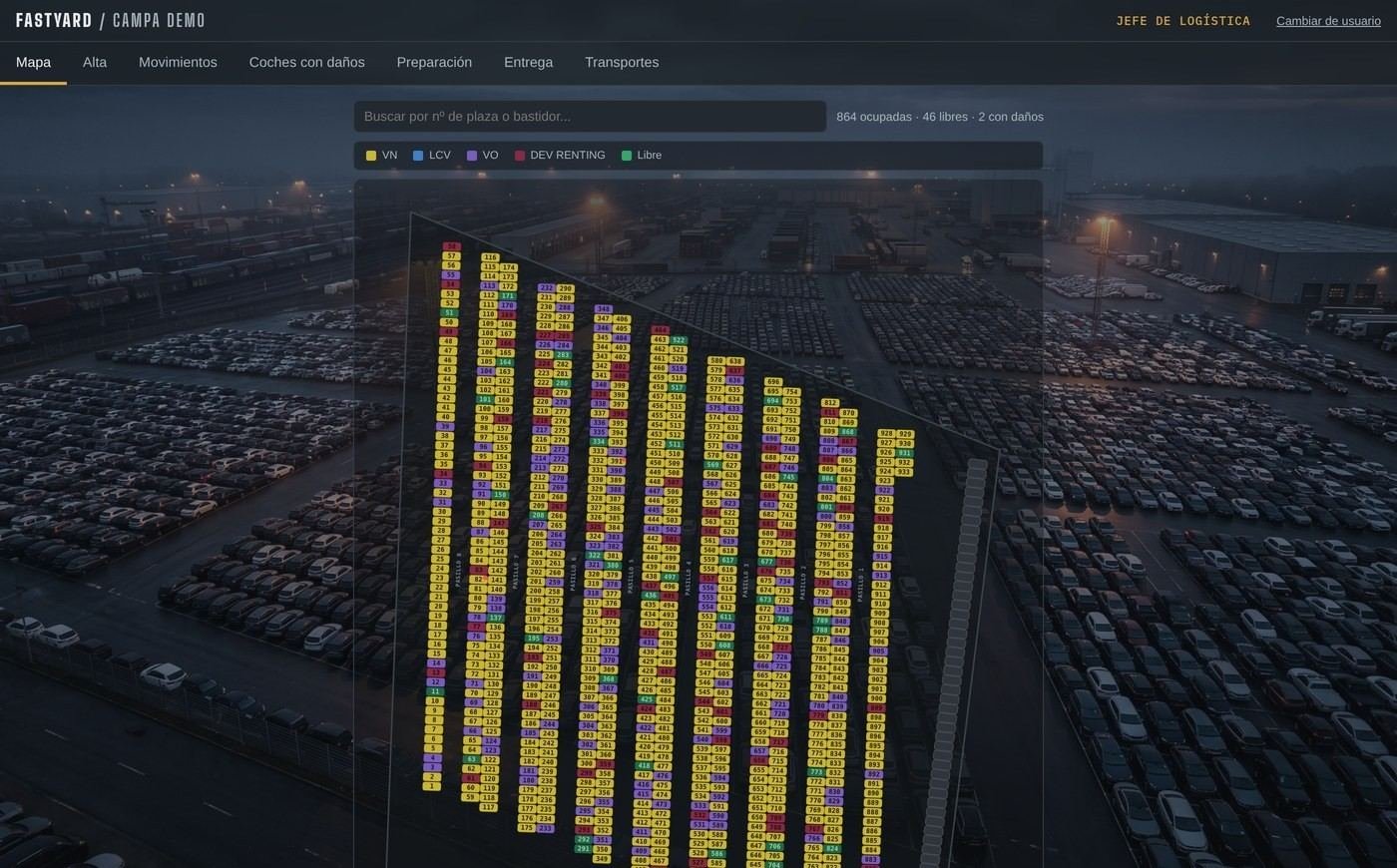
Task: Select parking slot 57
Action: [451, 256]
